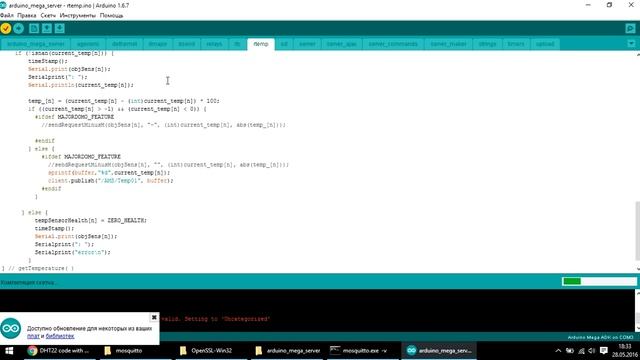Screen dimensions: 640x360
Task: Switch to the sd tab
Action: (284, 44)
